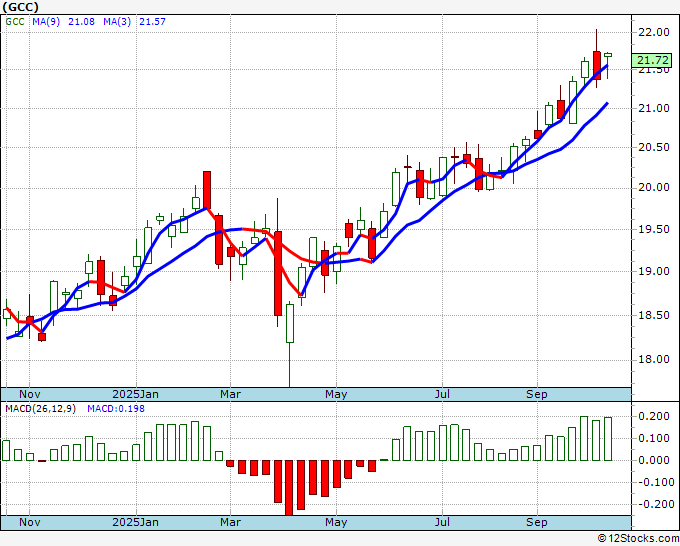Click the 21.00 price axis label
Viewport: 680px width, 546px height.
pyautogui.click(x=654, y=108)
